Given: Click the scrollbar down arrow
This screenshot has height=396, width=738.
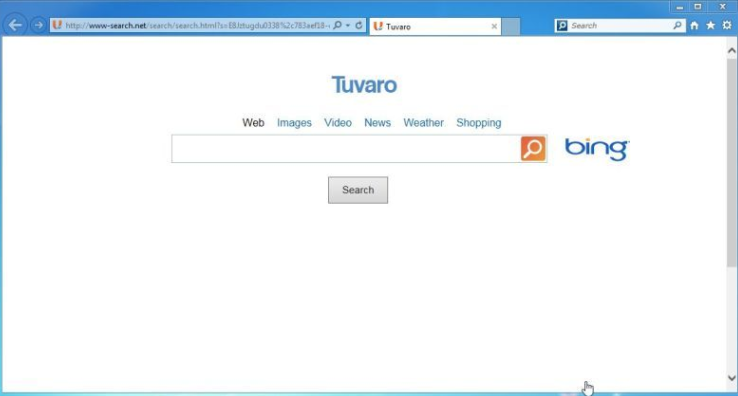Looking at the screenshot, I should click(731, 378).
